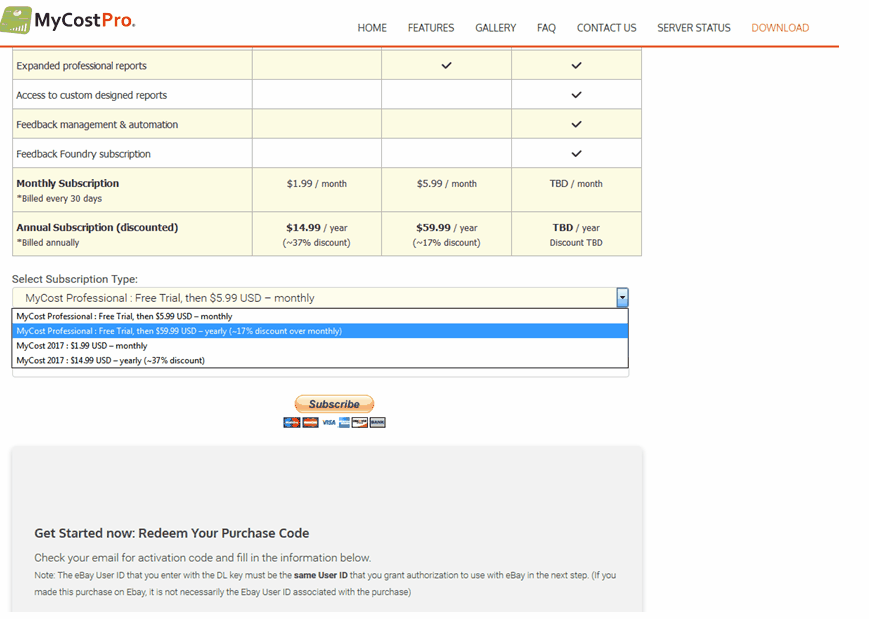Navigate to FAQ
The width and height of the screenshot is (869, 619).
coord(546,28)
